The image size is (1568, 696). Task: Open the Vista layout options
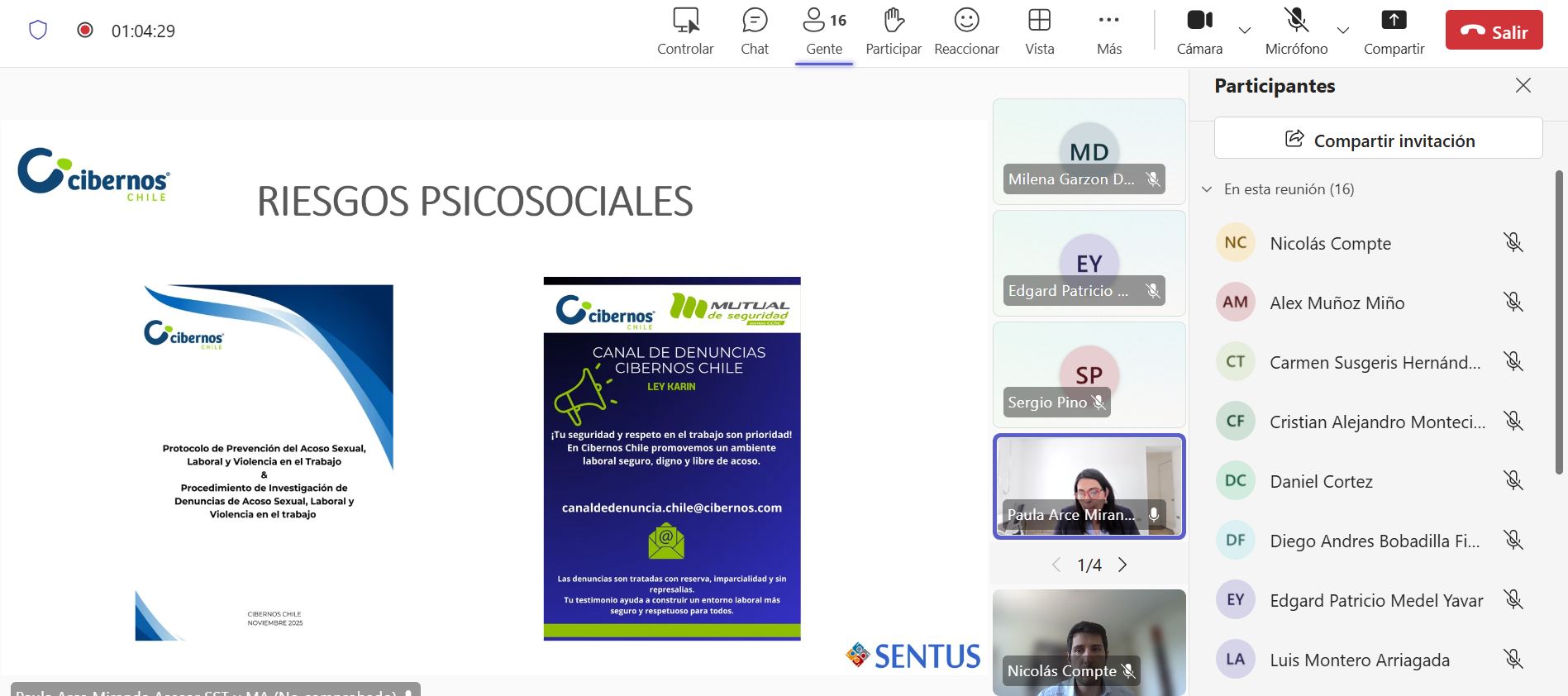[1039, 21]
